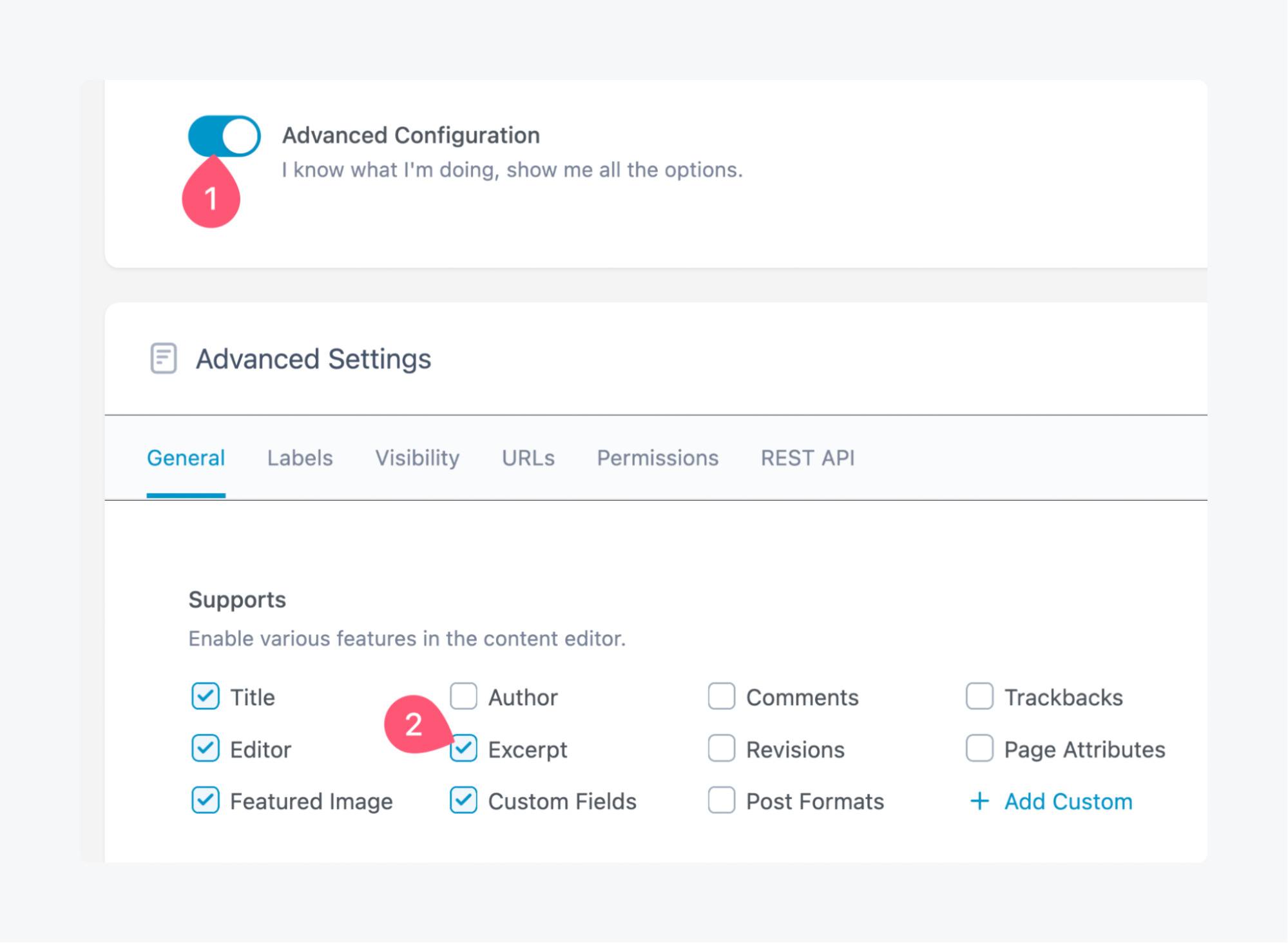Image resolution: width=1288 pixels, height=943 pixels.
Task: Select the REST API tab
Action: pyautogui.click(x=808, y=458)
